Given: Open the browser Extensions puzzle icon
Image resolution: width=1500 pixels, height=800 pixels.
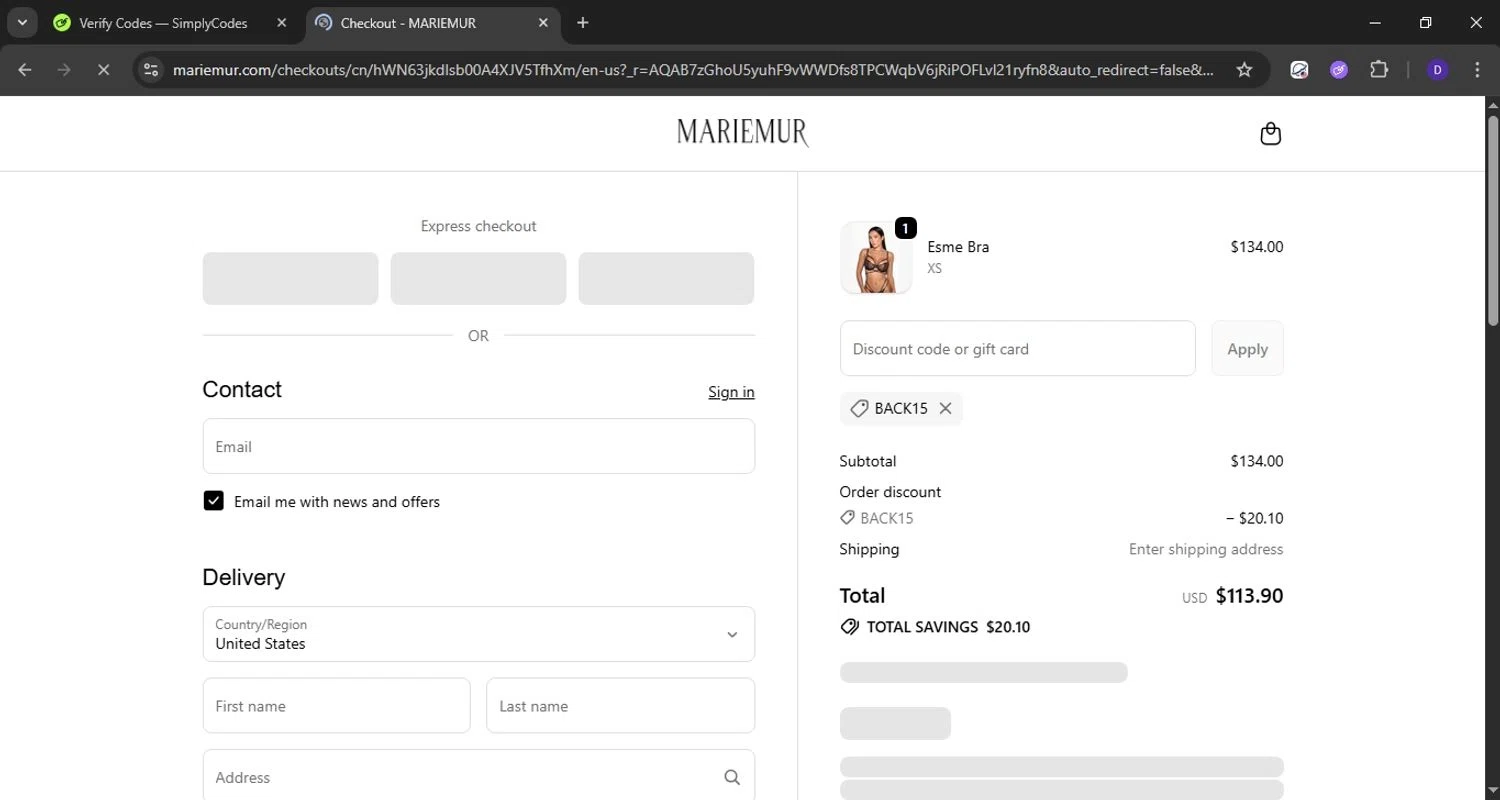Looking at the screenshot, I should [x=1379, y=69].
